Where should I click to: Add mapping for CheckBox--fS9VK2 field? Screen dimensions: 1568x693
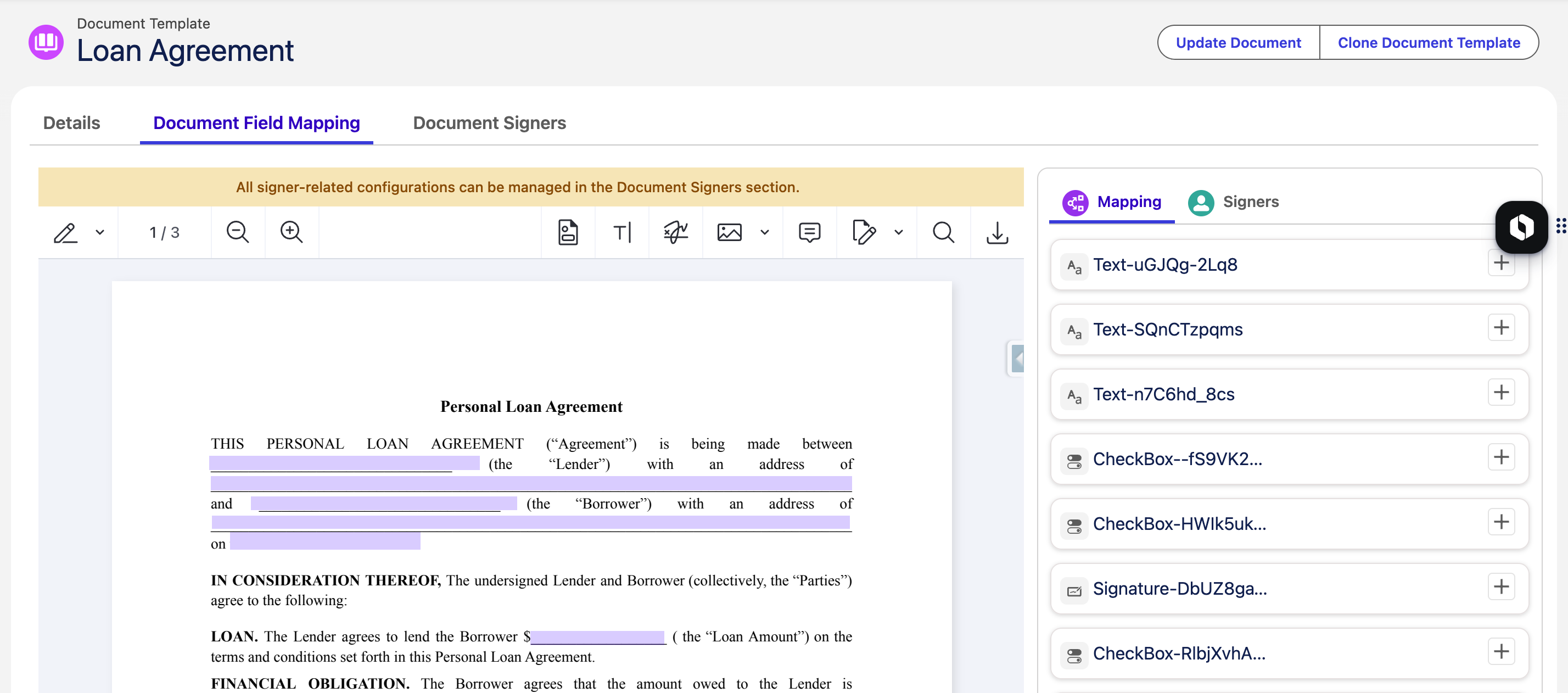pos(1501,457)
